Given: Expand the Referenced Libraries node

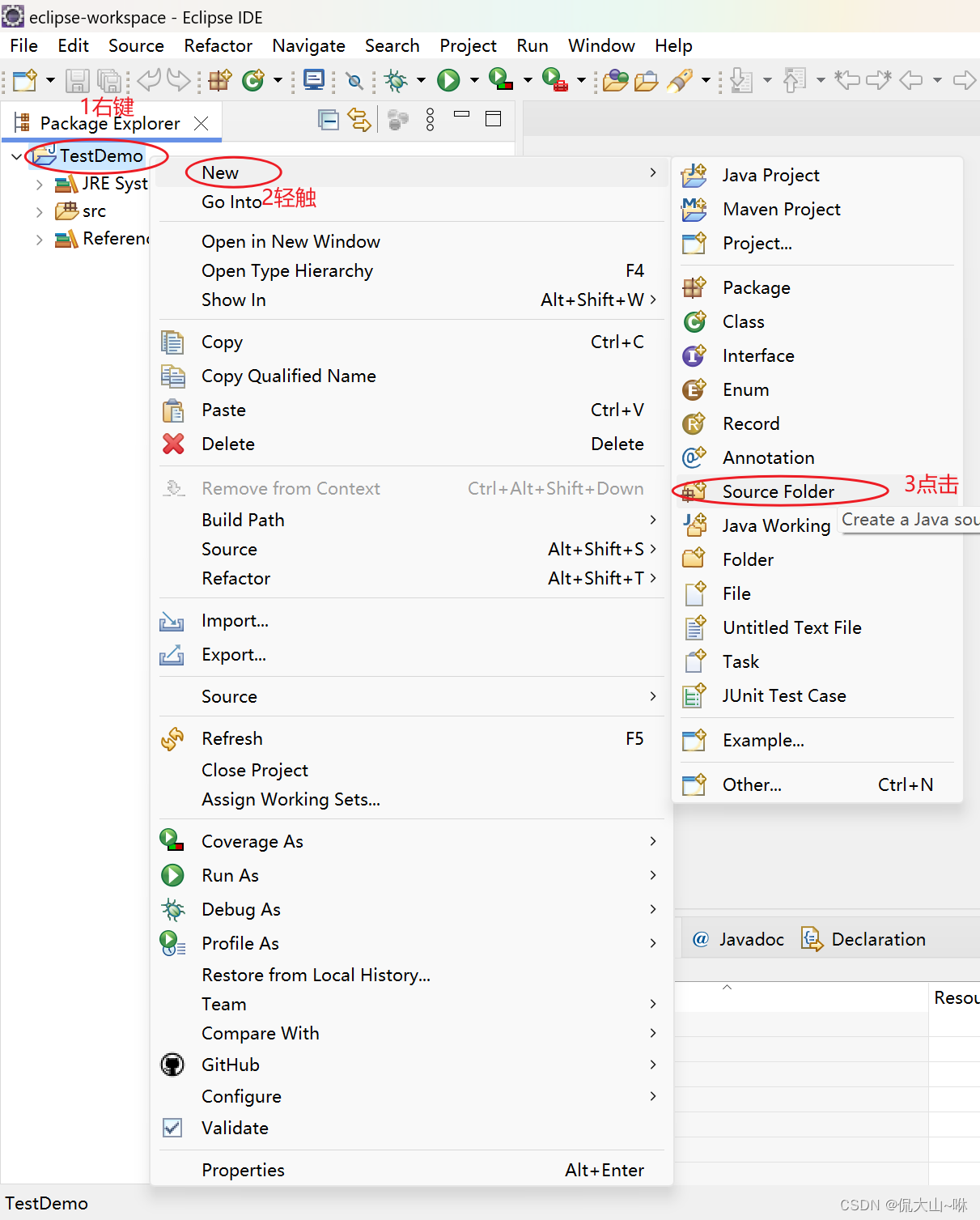Looking at the screenshot, I should pos(39,240).
